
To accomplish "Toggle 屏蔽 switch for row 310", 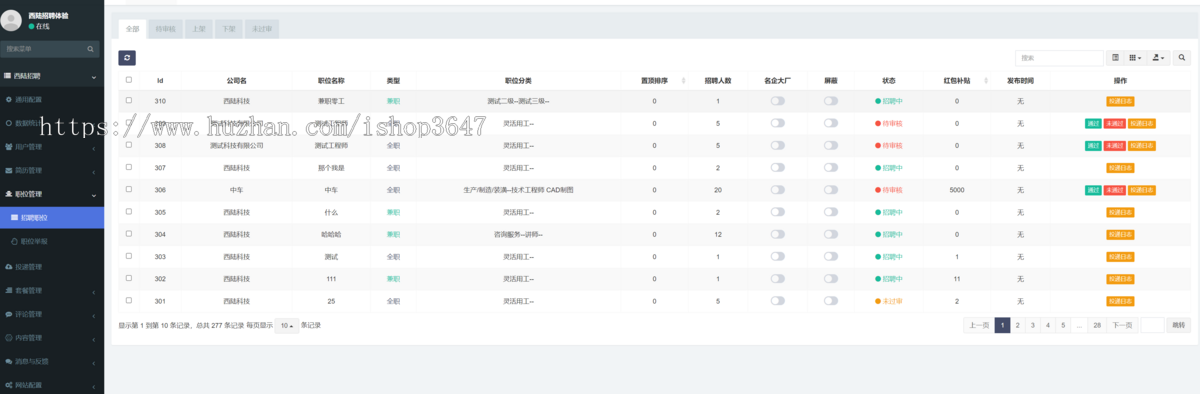I will [831, 101].
